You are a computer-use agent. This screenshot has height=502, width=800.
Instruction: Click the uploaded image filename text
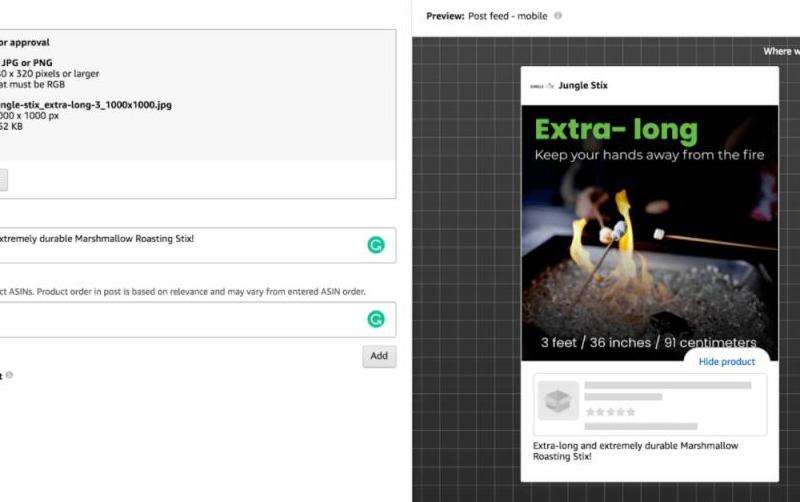pos(86,105)
